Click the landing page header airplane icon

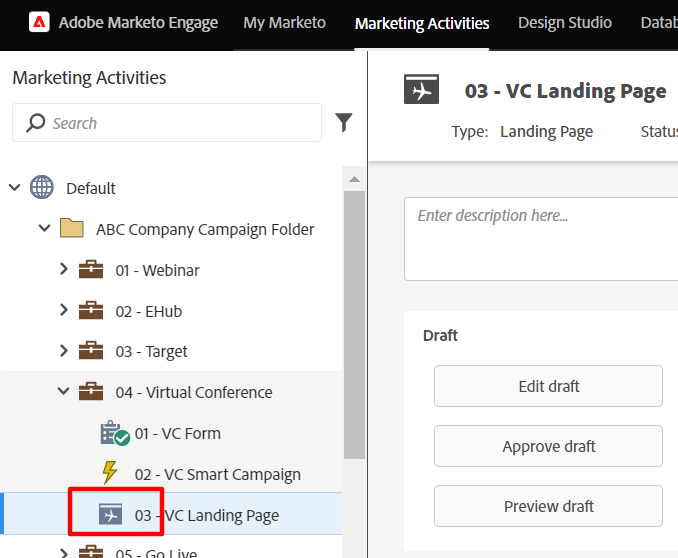pyautogui.click(x=421, y=89)
